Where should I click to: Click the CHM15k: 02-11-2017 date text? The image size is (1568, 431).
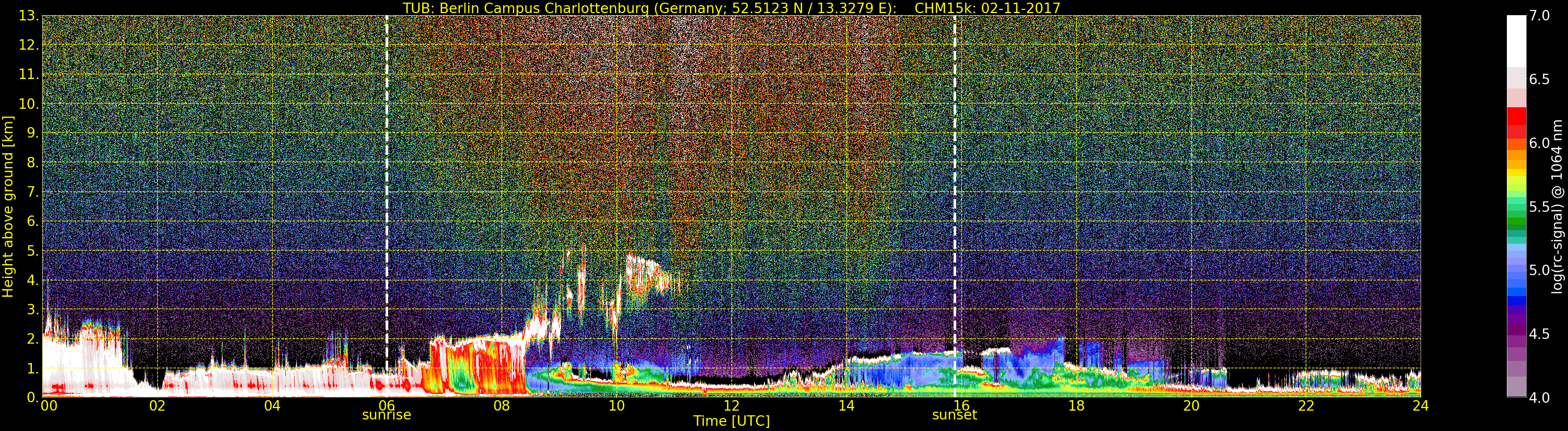[x=988, y=8]
